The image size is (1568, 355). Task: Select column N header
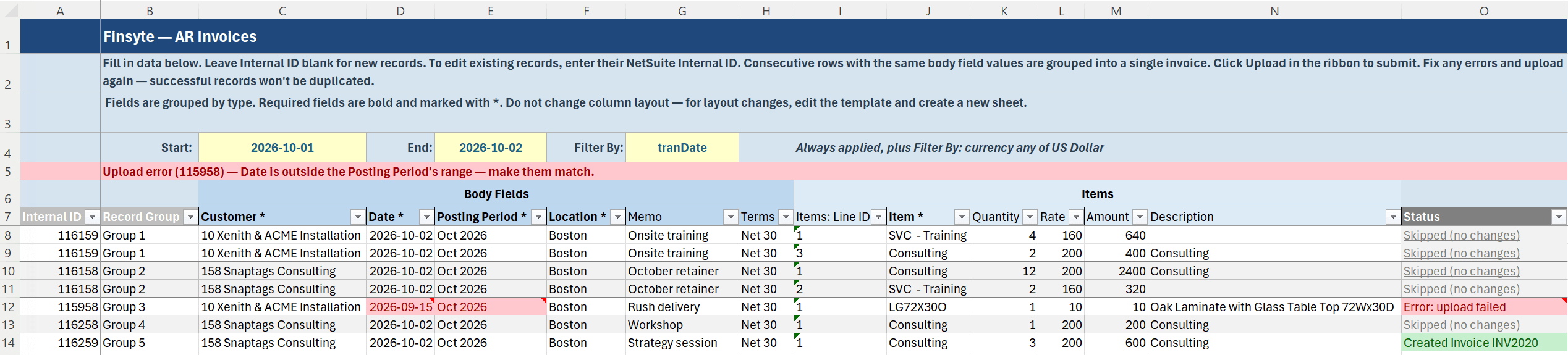(1274, 10)
